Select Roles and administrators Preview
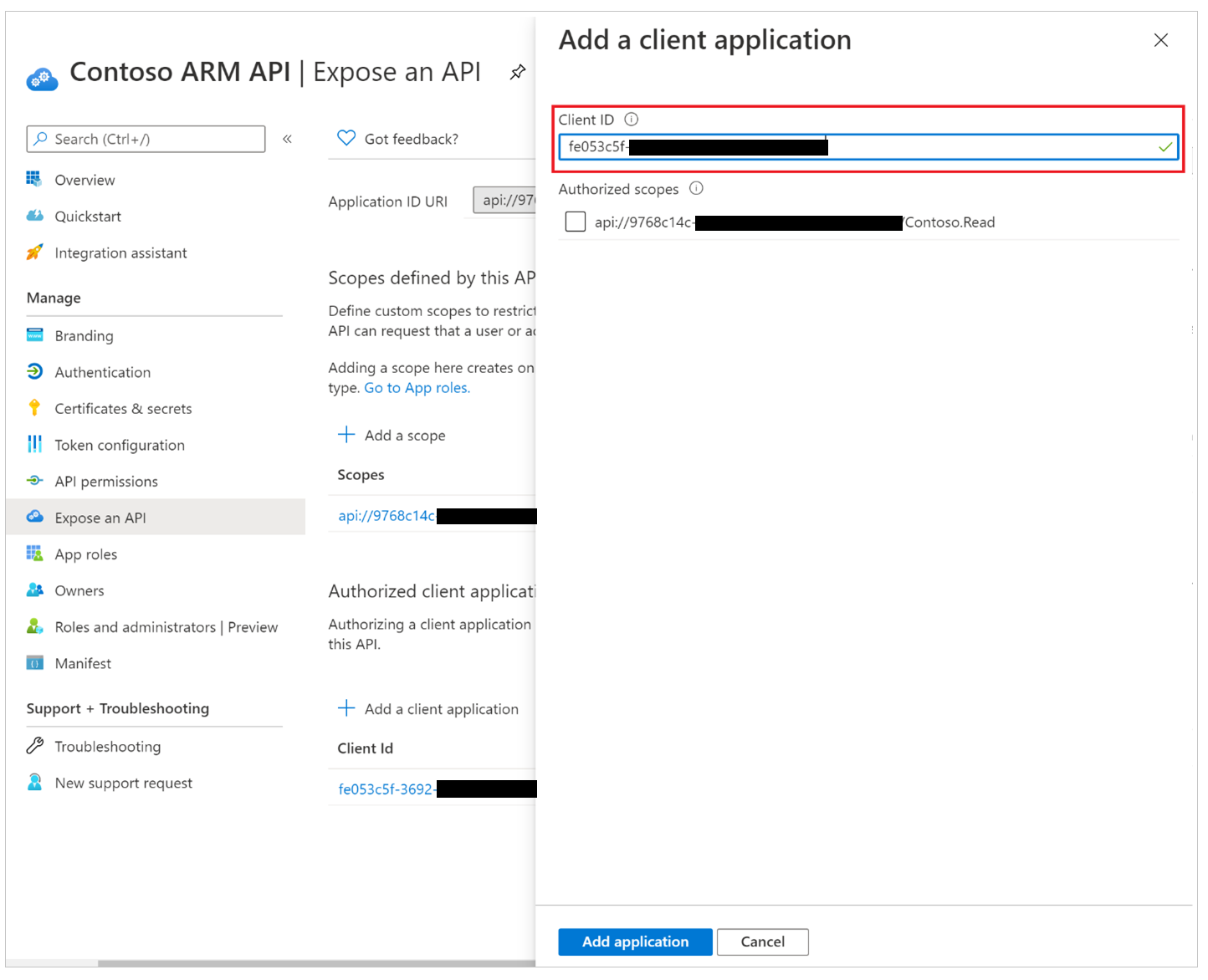 pyautogui.click(x=166, y=626)
